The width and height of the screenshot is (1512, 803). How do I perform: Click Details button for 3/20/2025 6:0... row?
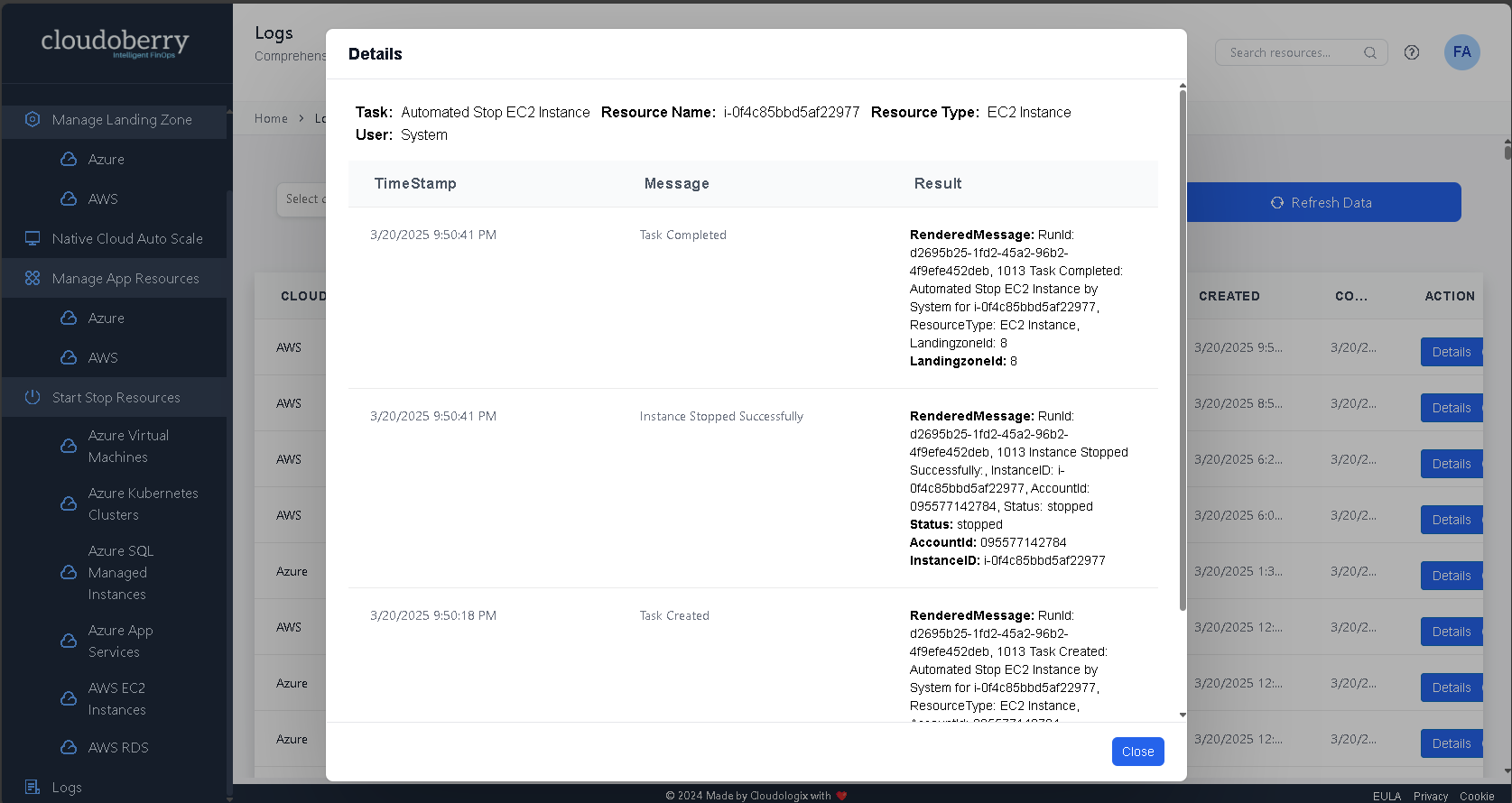point(1452,520)
